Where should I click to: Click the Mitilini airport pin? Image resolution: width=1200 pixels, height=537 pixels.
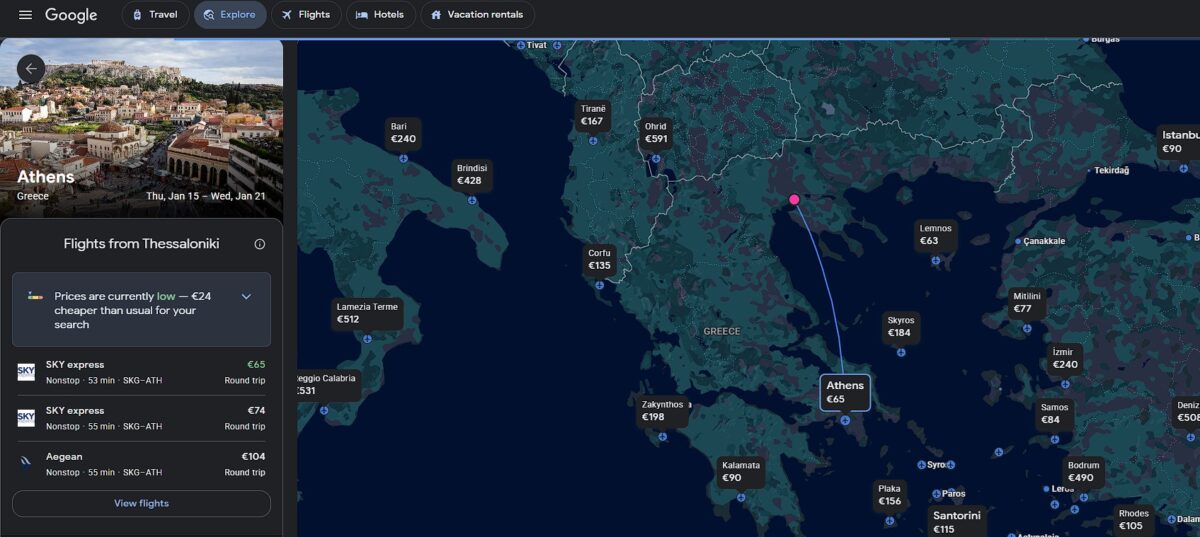pyautogui.click(x=1027, y=328)
